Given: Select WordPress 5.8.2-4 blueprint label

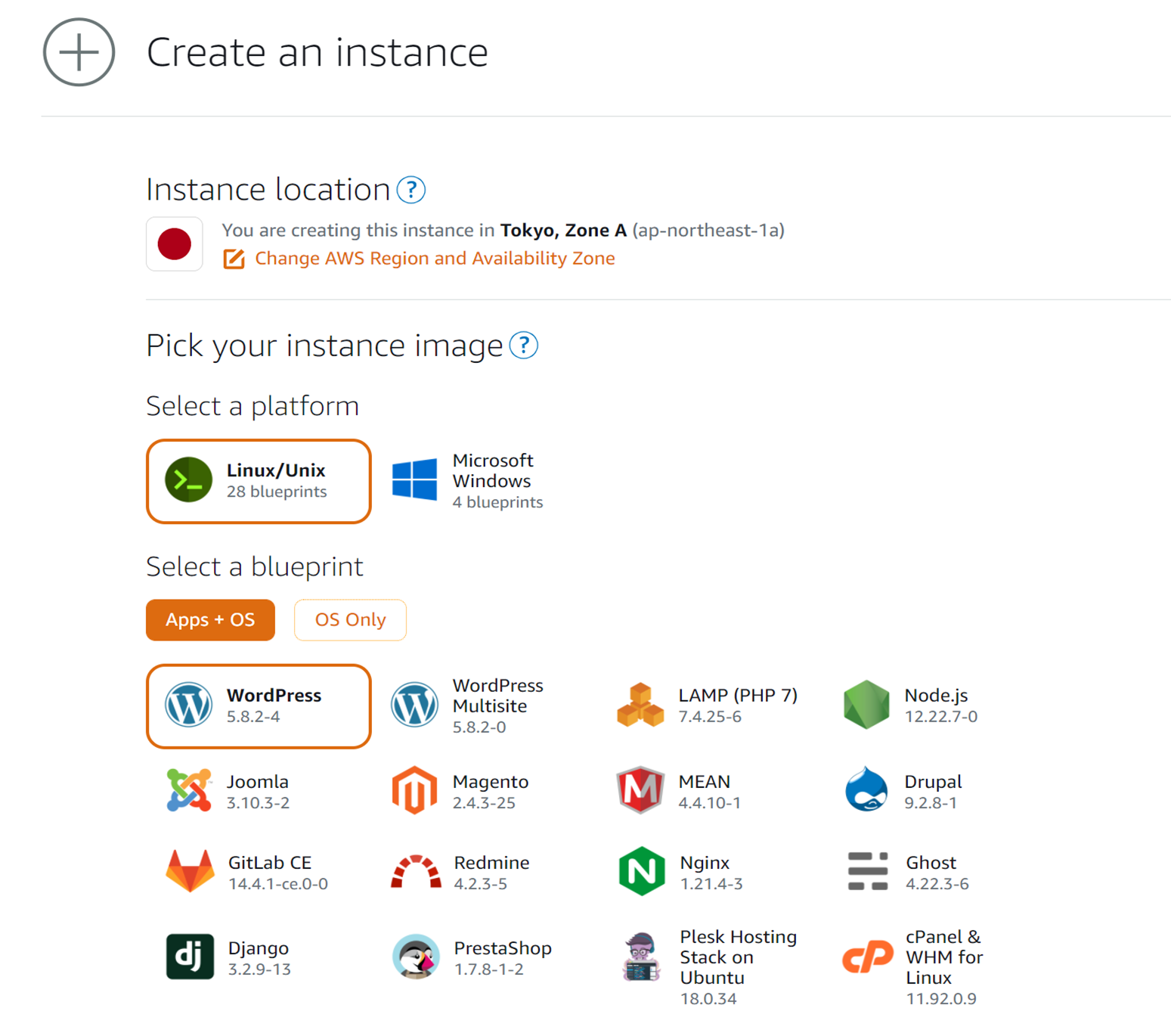Looking at the screenshot, I should coord(274,706).
